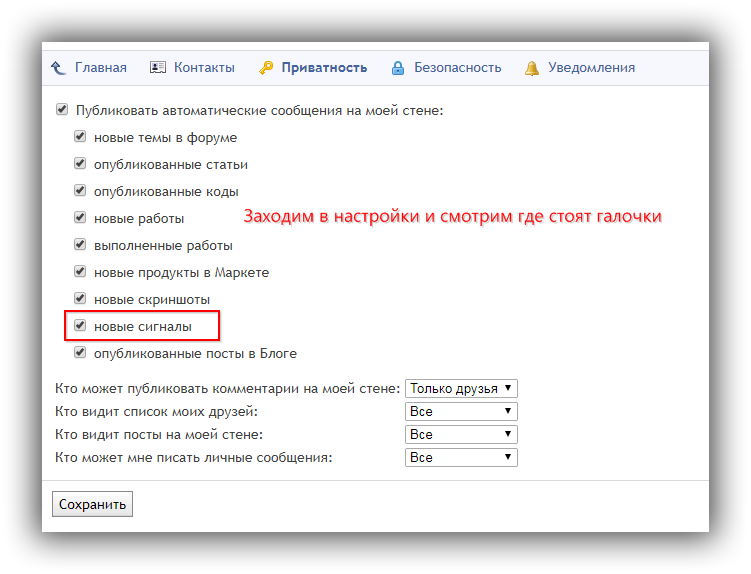Toggle the новые сигналы checkbox

click(80, 325)
